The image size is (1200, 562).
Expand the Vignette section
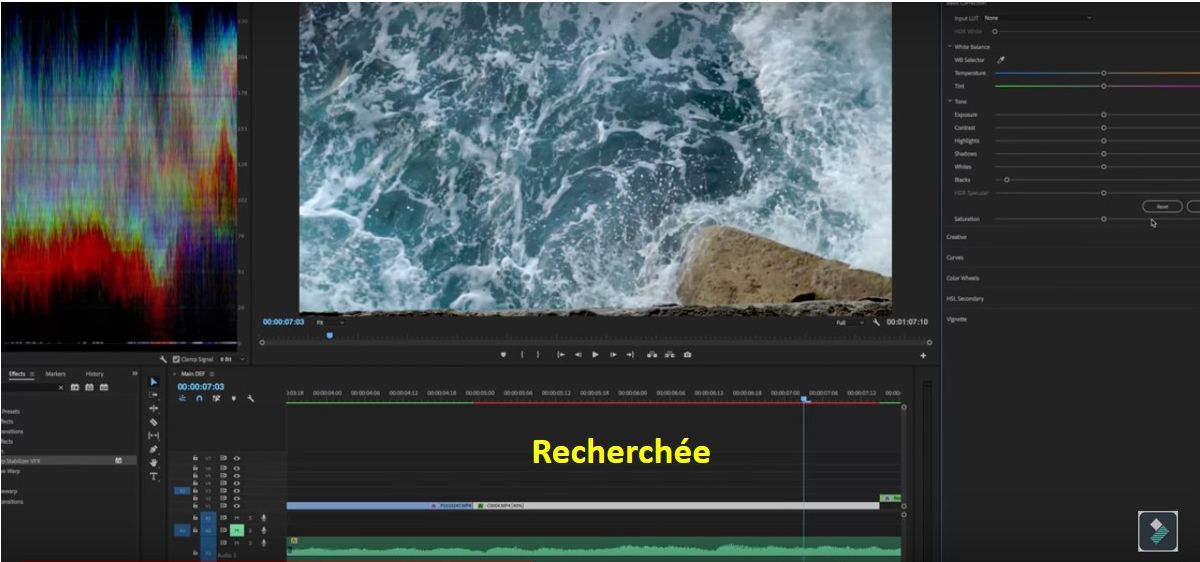tap(957, 319)
